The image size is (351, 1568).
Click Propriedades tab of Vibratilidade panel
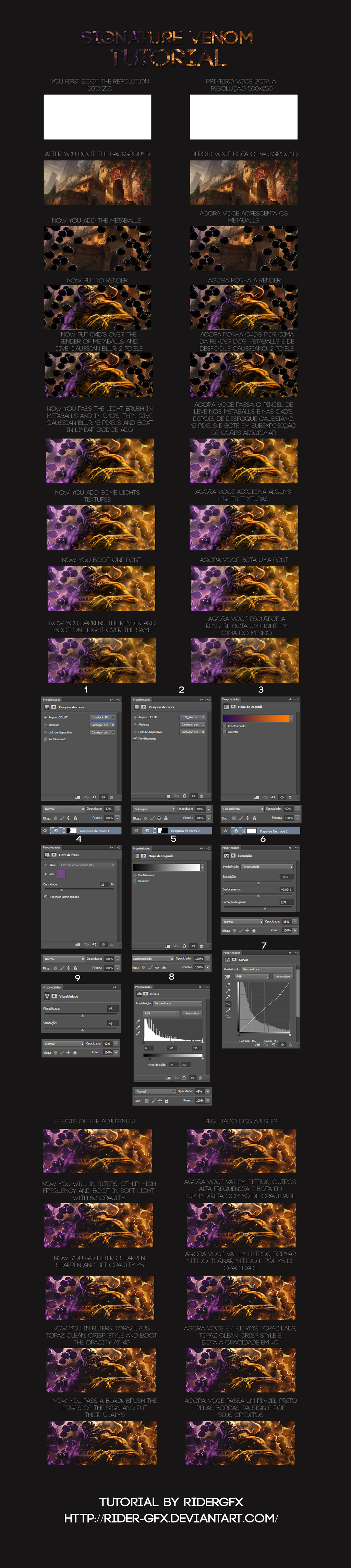pos(52,987)
